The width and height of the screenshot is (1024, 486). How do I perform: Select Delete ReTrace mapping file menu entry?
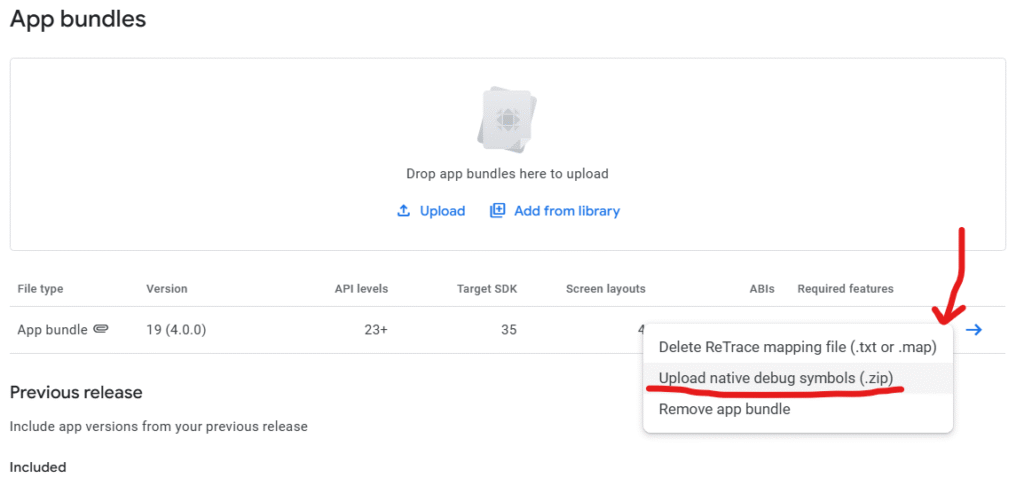coord(797,347)
